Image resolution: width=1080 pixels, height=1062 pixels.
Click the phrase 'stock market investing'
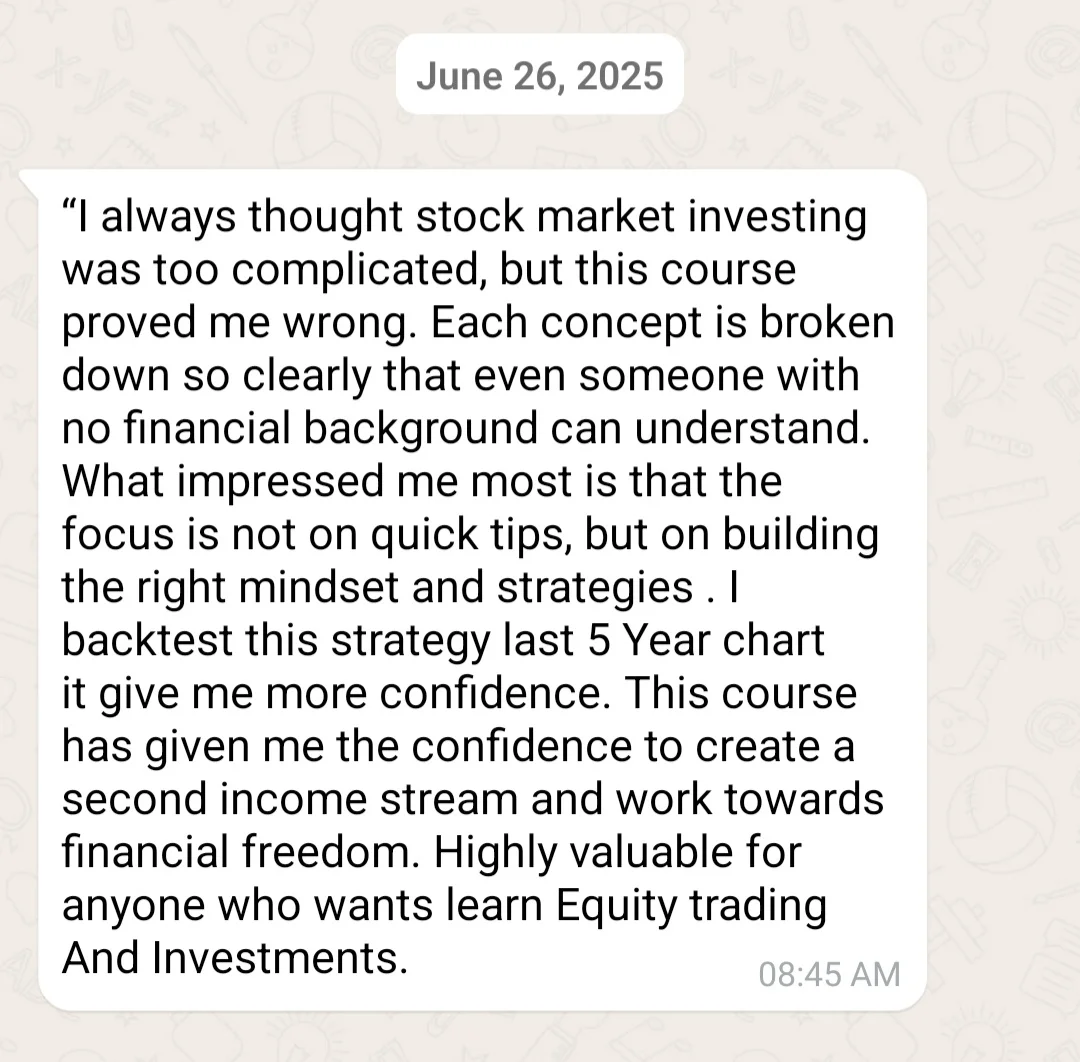tap(557, 218)
